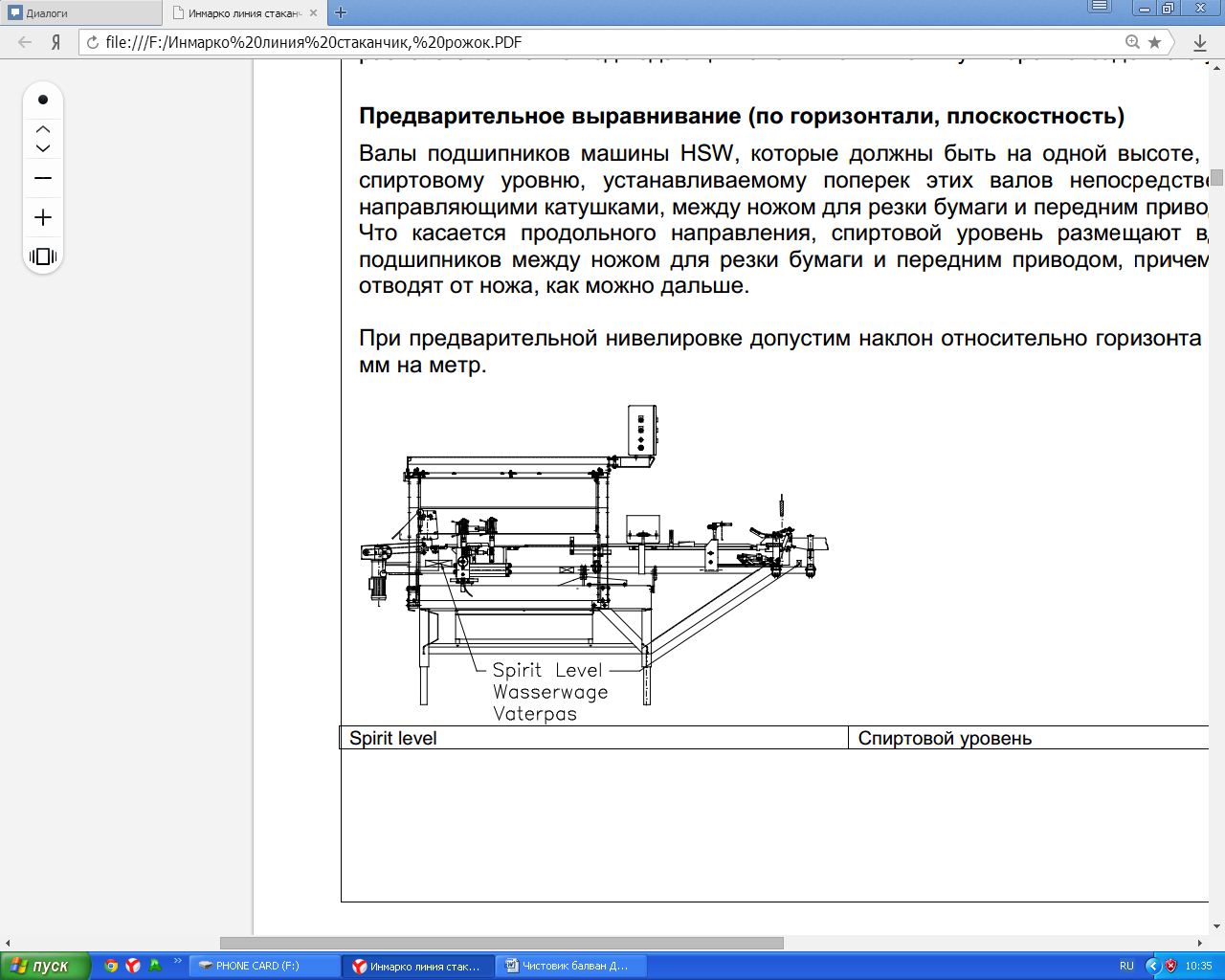Click the green quick launch icon
The width and height of the screenshot is (1225, 980).
[155, 966]
